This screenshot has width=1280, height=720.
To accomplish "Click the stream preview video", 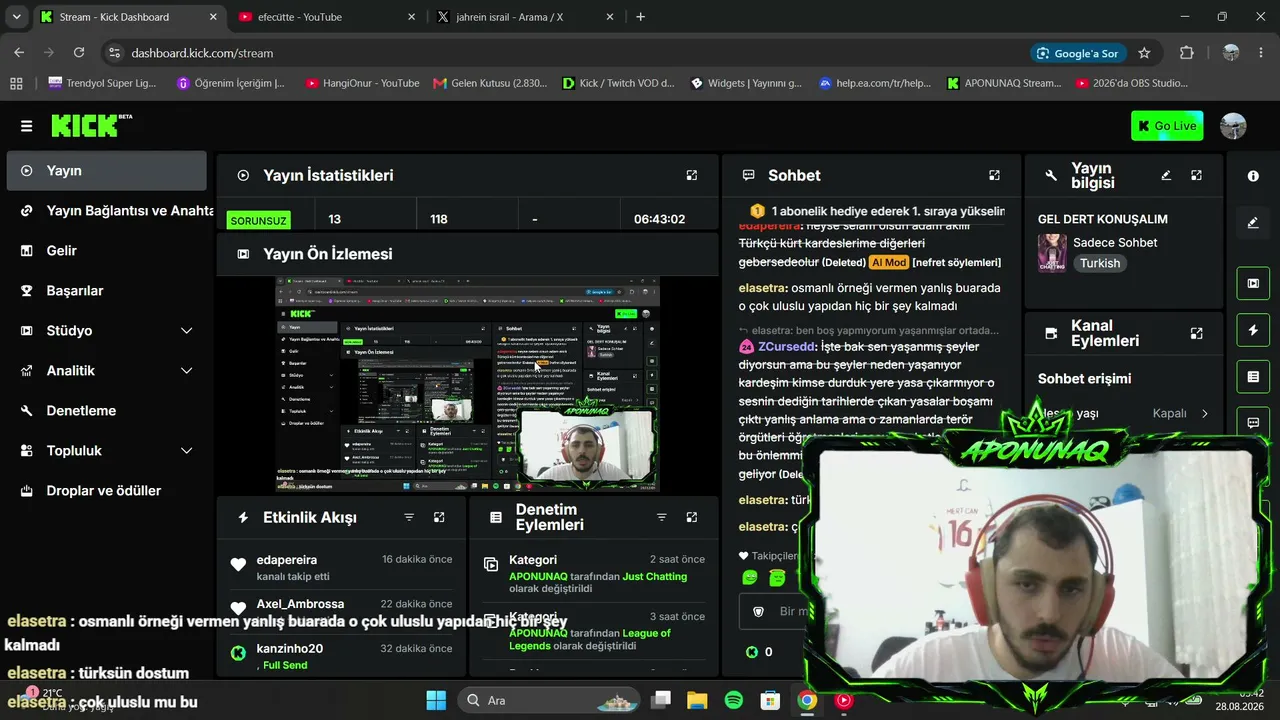I will [467, 384].
